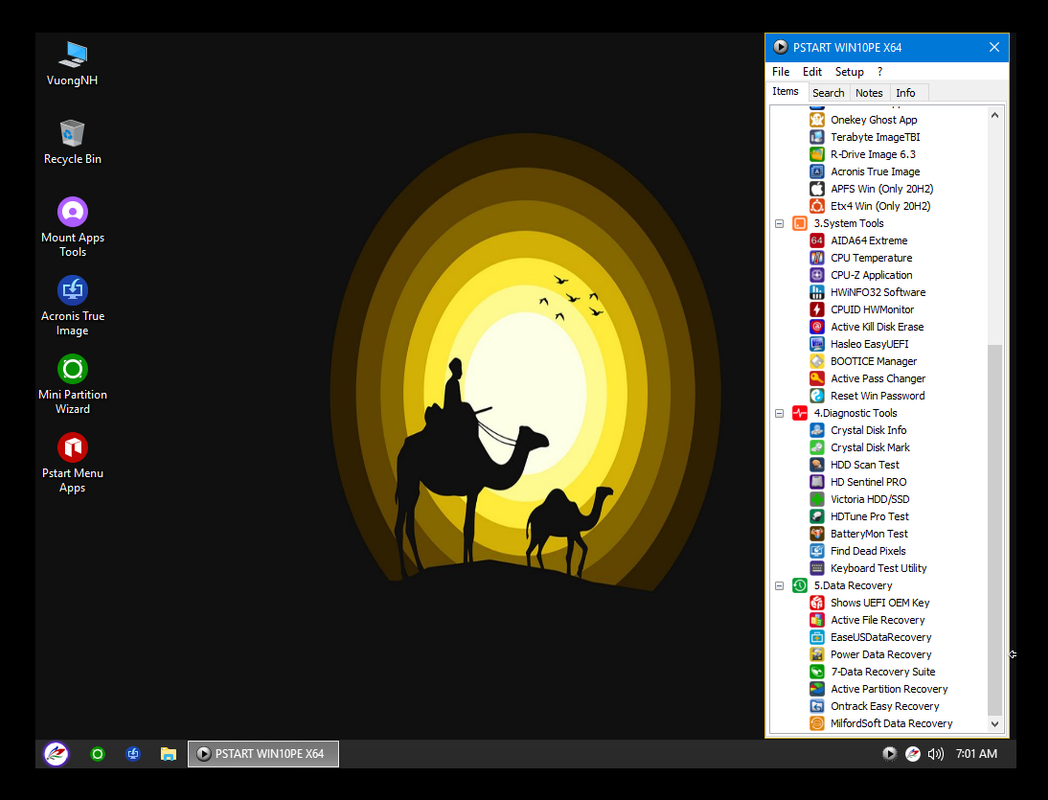
Task: Switch to the Notes tab
Action: (x=869, y=93)
